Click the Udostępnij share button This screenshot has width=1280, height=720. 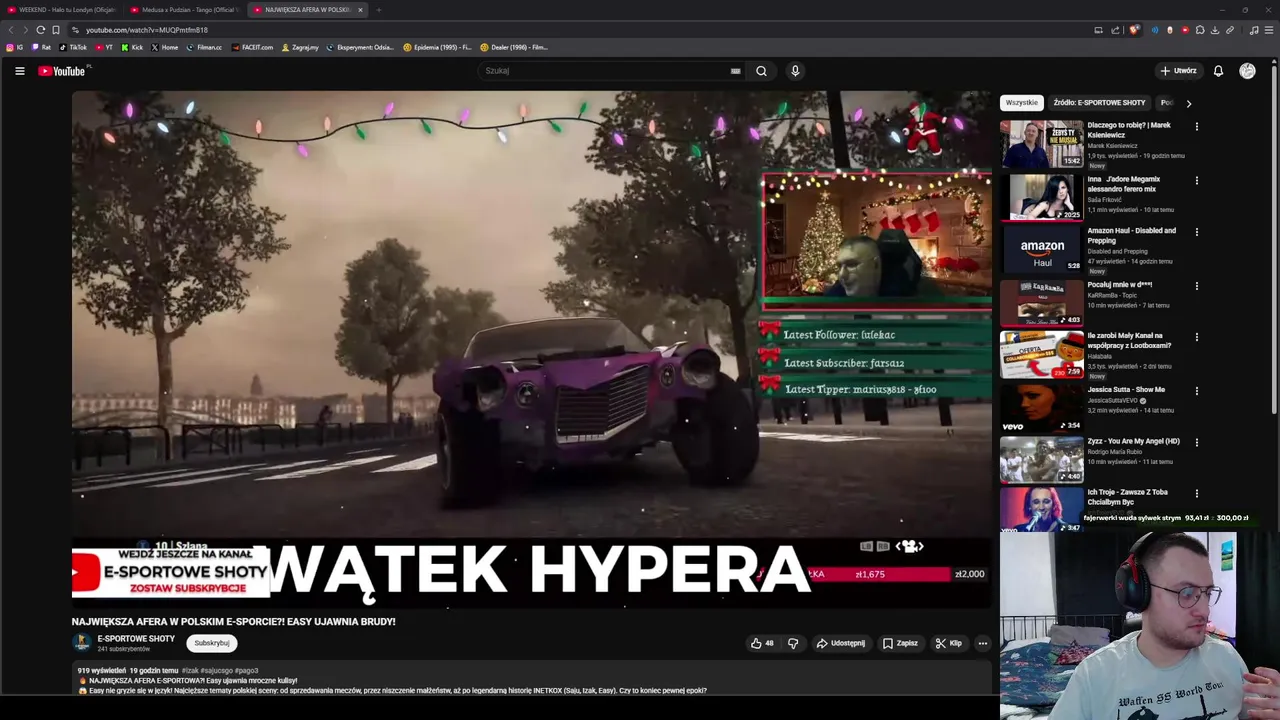click(840, 643)
